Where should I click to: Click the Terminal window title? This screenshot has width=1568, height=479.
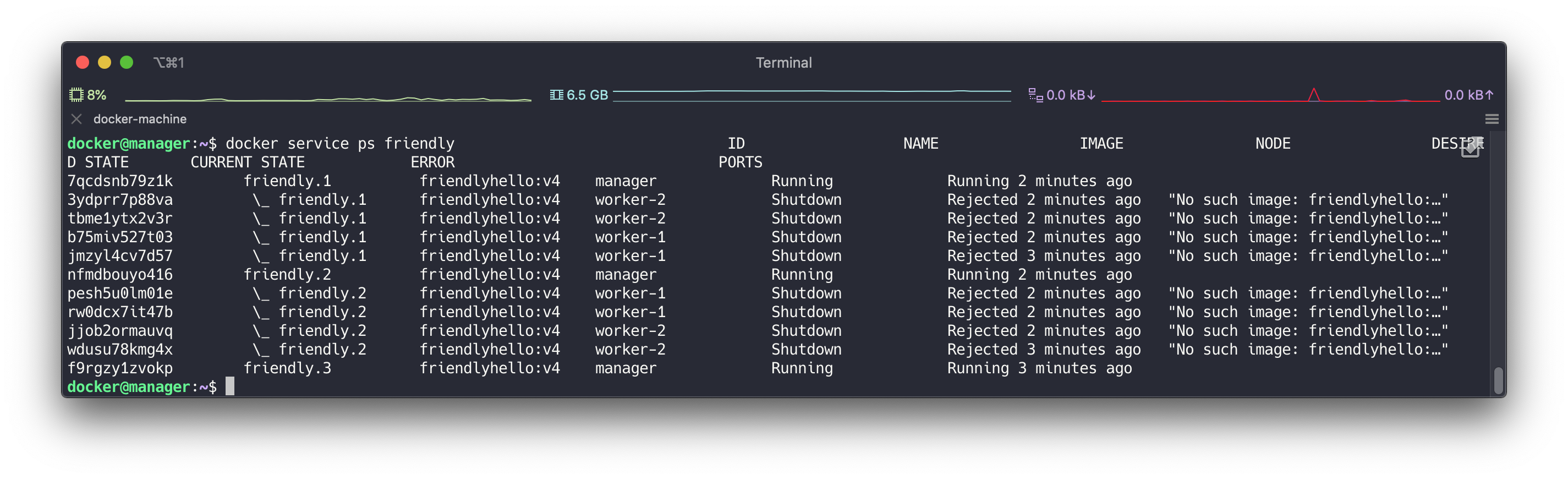[x=783, y=62]
